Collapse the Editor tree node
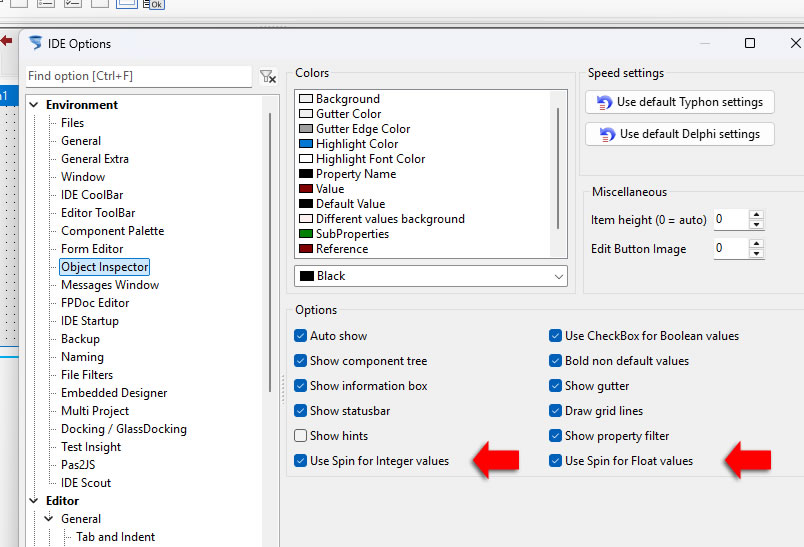The width and height of the screenshot is (804, 547). click(x=34, y=501)
